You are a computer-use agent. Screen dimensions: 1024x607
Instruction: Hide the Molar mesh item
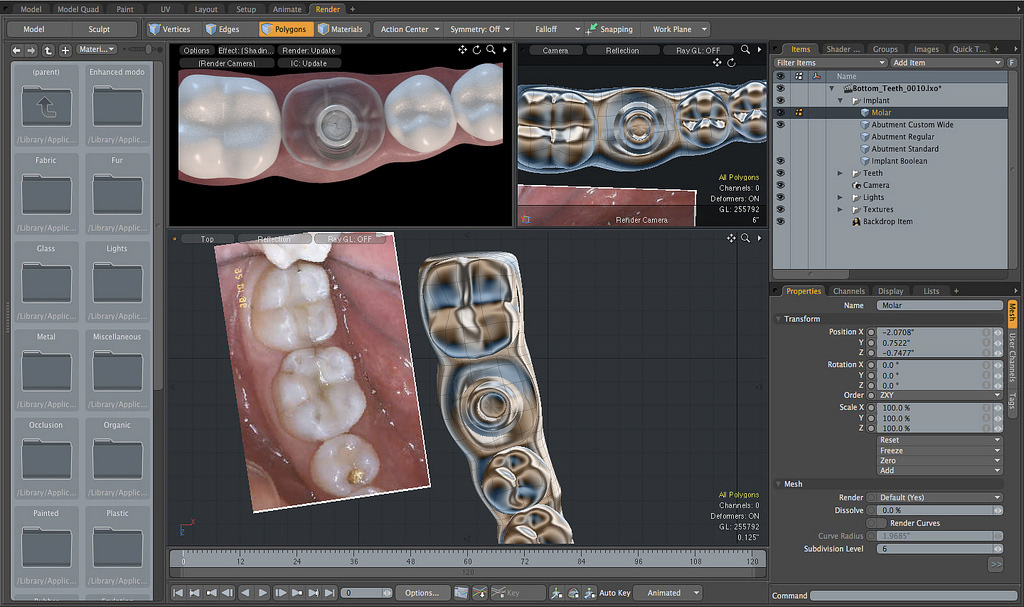coord(779,113)
